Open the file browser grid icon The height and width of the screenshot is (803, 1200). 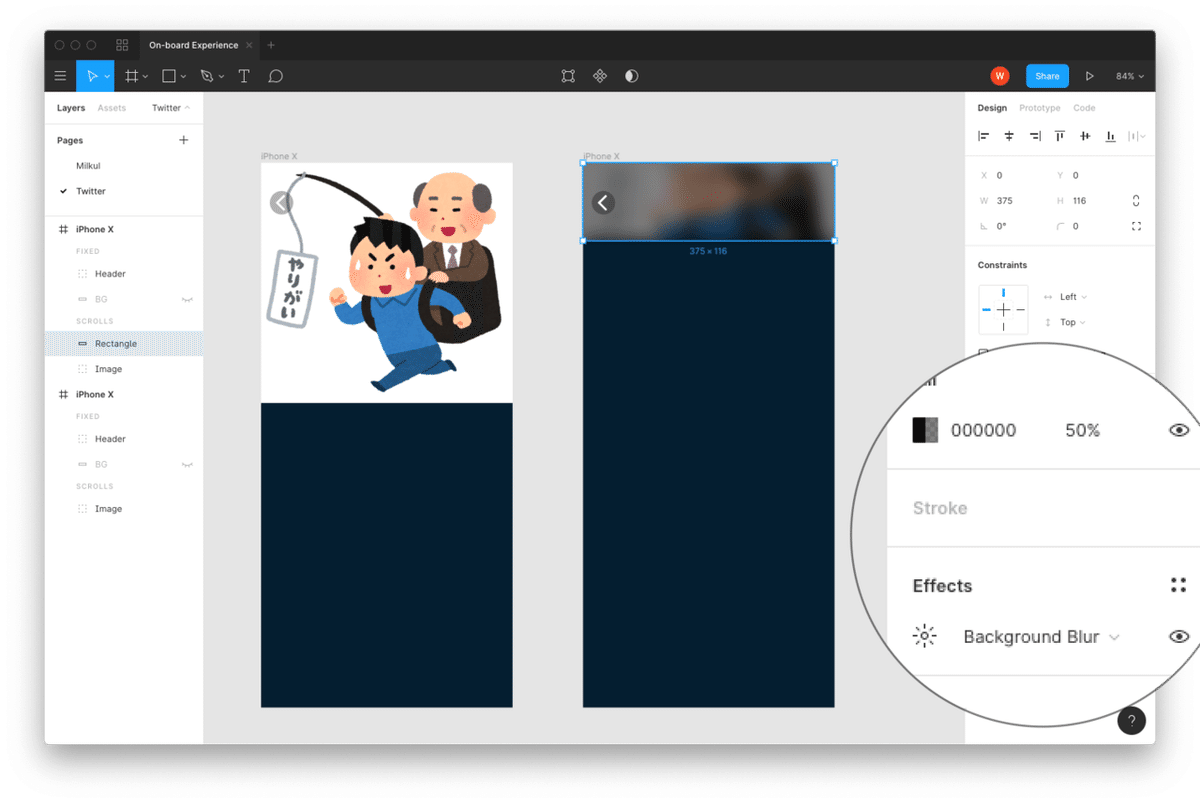point(122,45)
